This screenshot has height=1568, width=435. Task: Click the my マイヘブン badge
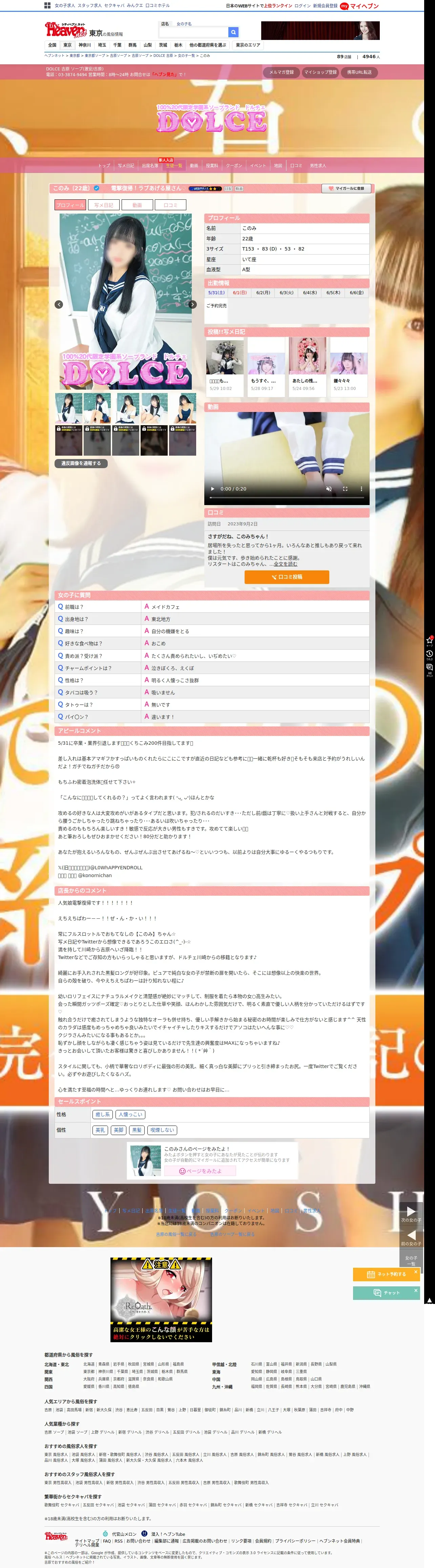coord(359,6)
